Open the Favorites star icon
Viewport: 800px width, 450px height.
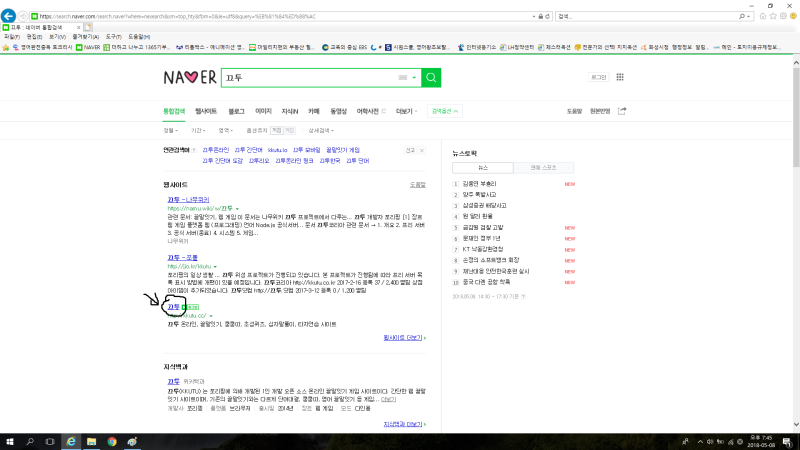pyautogui.click(x=773, y=16)
